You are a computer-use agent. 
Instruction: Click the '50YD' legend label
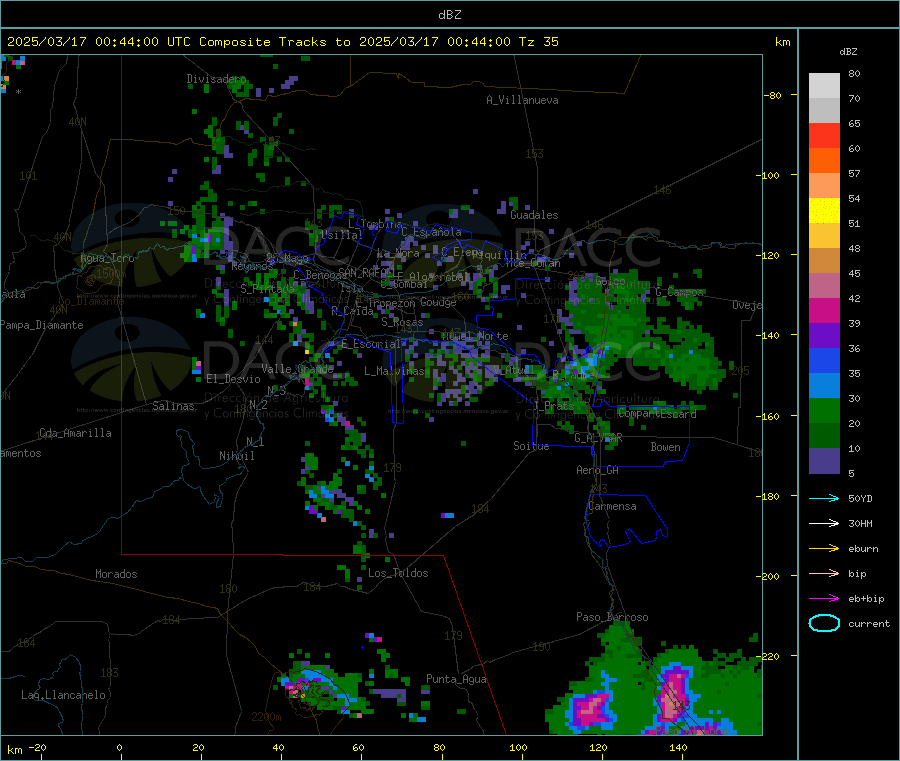[x=860, y=498]
